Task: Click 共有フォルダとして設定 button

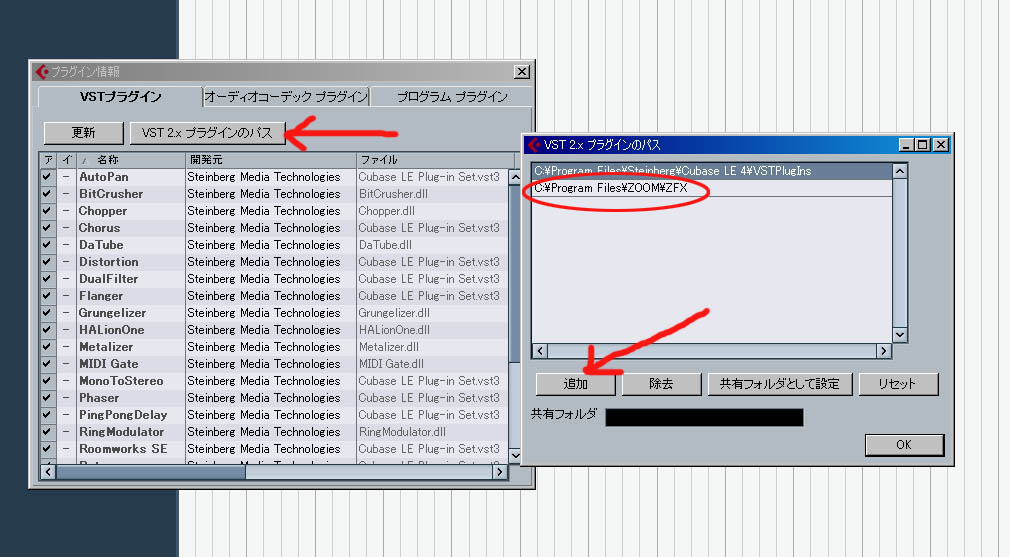Action: click(x=779, y=384)
